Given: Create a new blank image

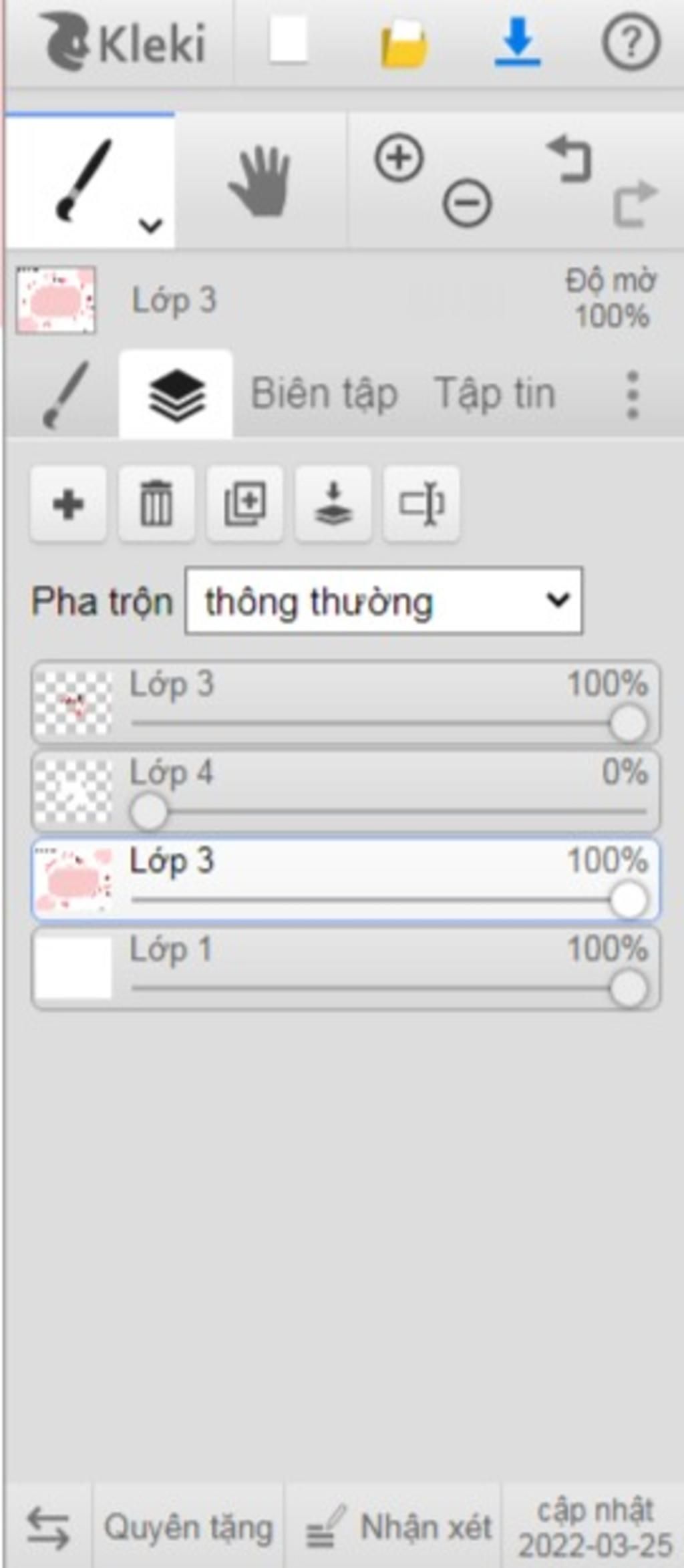Looking at the screenshot, I should pyautogui.click(x=289, y=41).
